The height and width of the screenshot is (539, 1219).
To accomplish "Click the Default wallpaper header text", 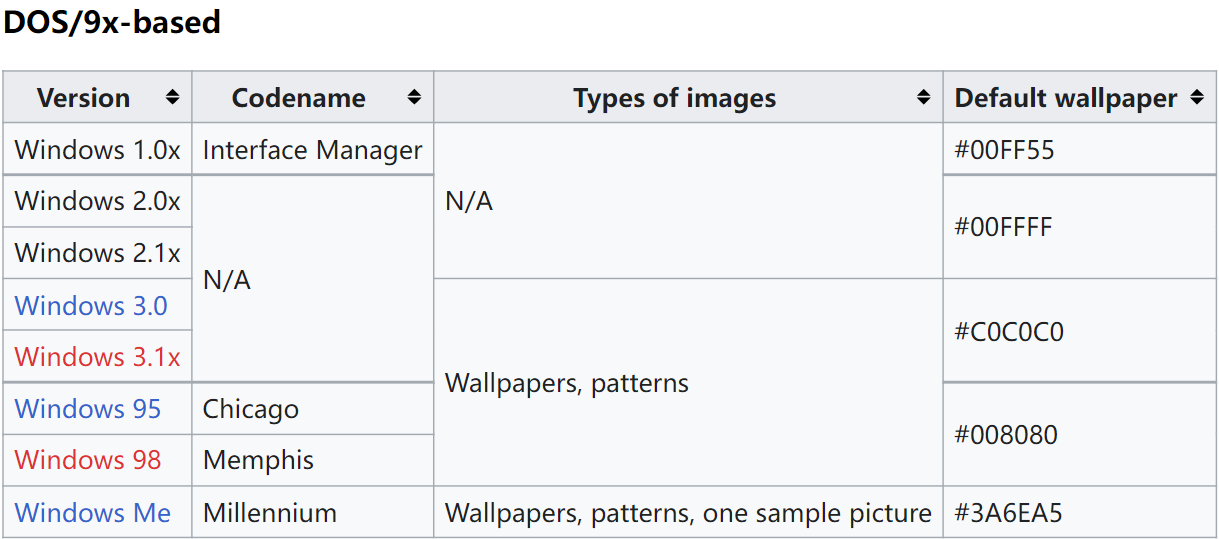I will pos(1066,98).
